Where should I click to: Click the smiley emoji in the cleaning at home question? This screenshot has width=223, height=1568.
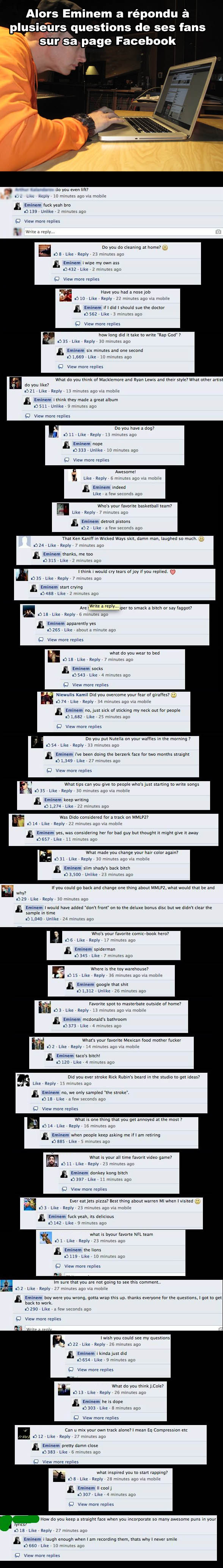(x=165, y=248)
